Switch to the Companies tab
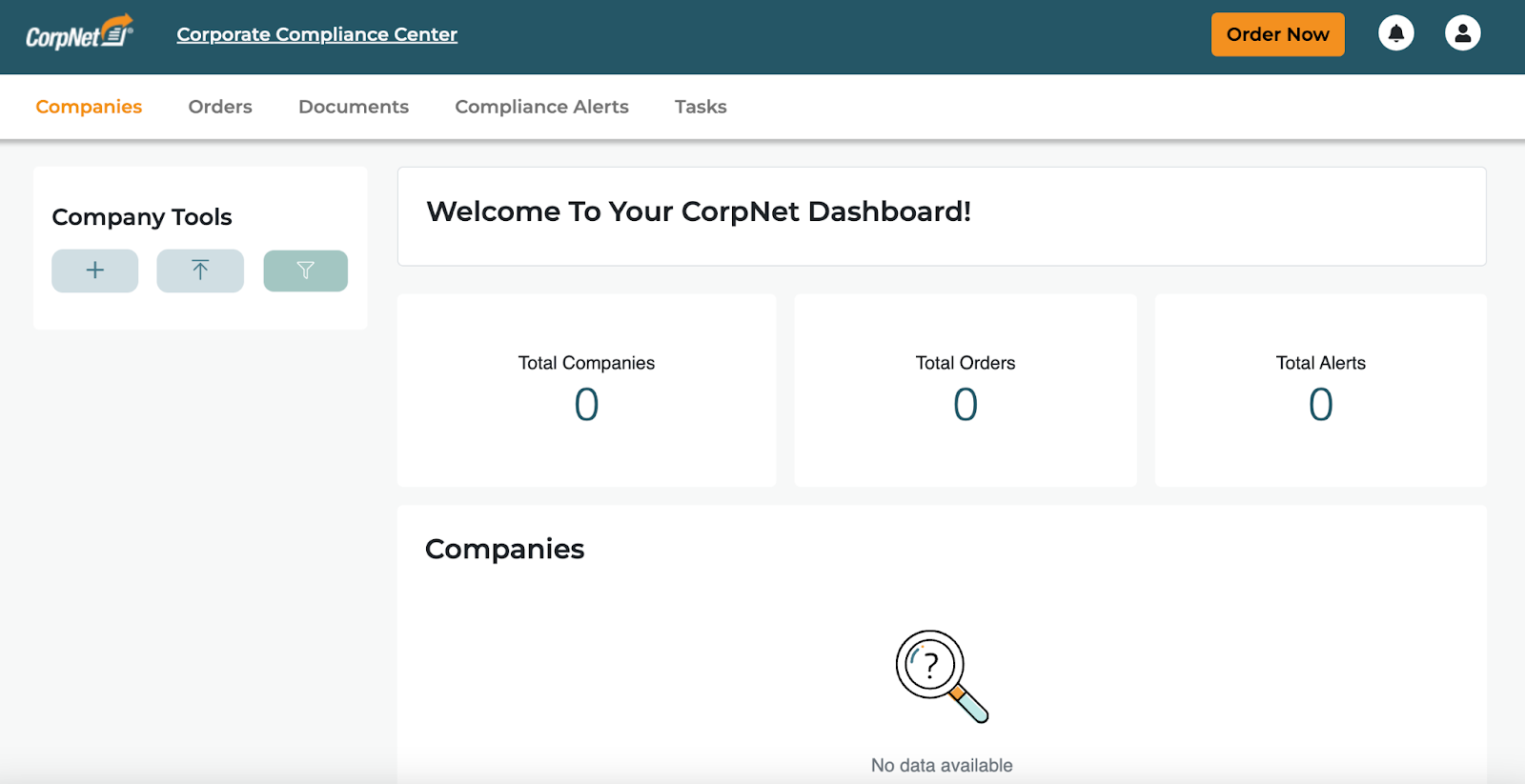 pyautogui.click(x=89, y=107)
